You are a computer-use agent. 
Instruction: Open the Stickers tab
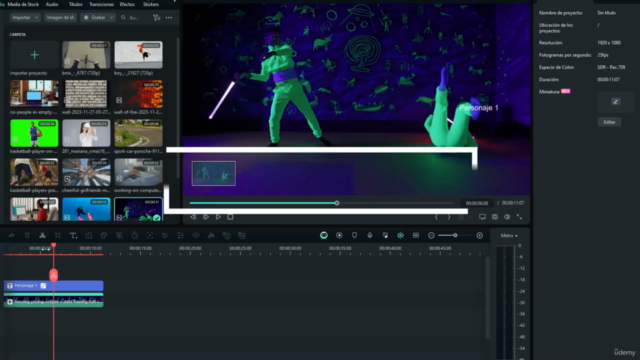pyautogui.click(x=151, y=4)
